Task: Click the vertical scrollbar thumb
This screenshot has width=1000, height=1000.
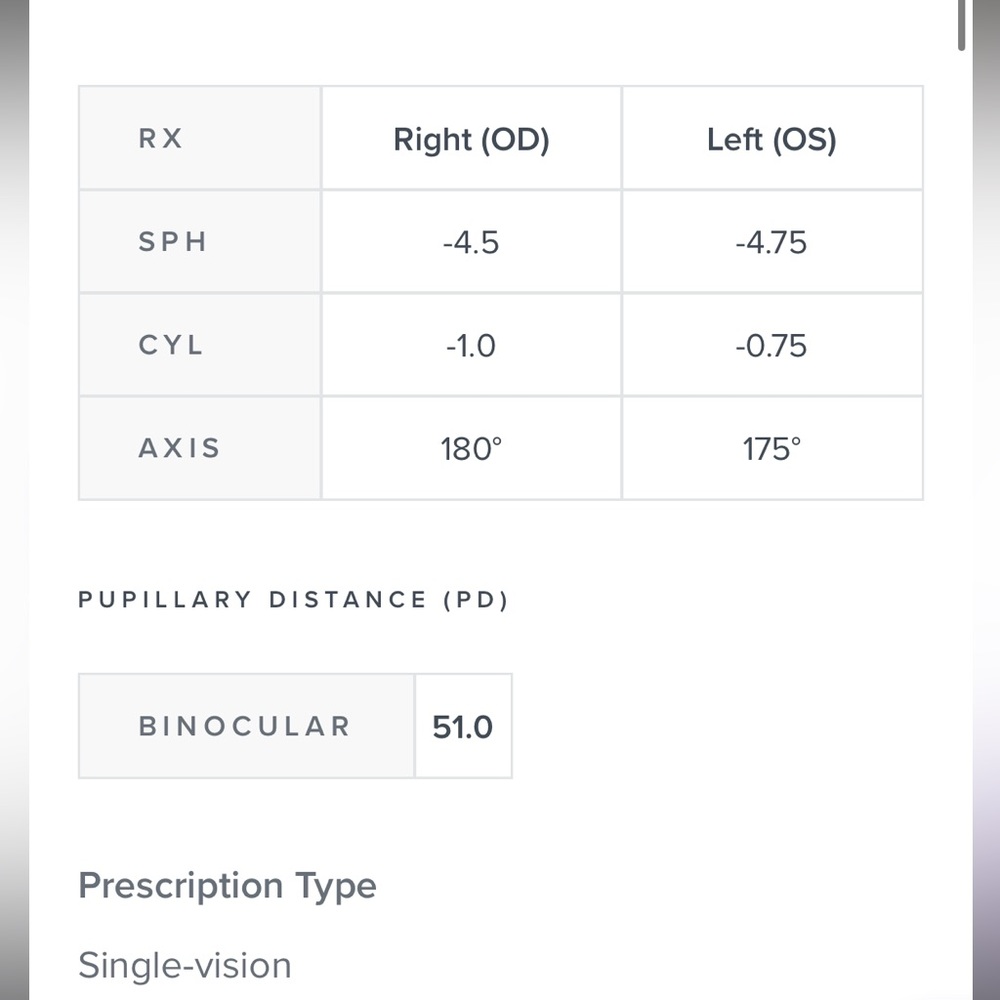Action: click(x=961, y=24)
